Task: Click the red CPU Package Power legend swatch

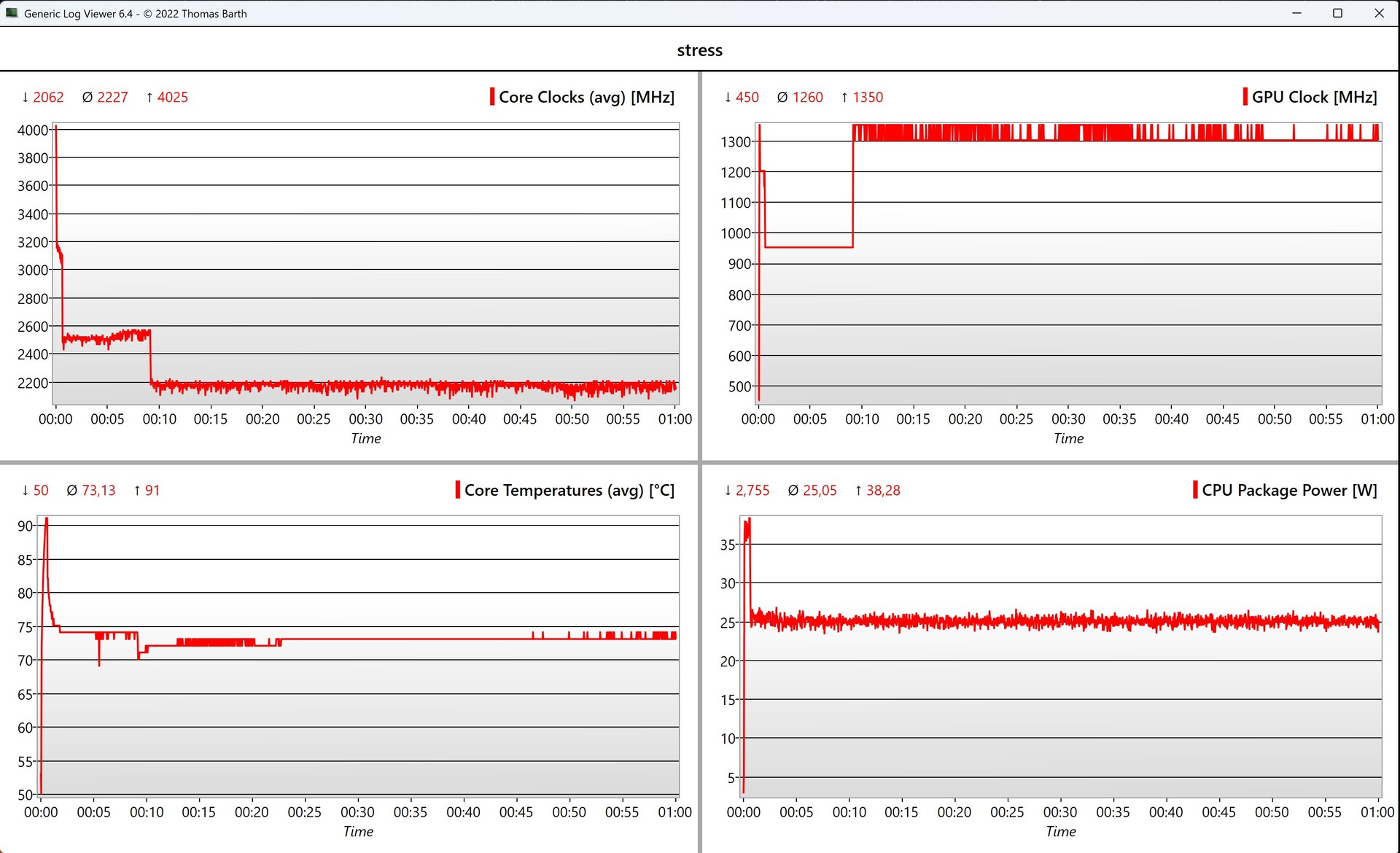Action: [x=1195, y=490]
